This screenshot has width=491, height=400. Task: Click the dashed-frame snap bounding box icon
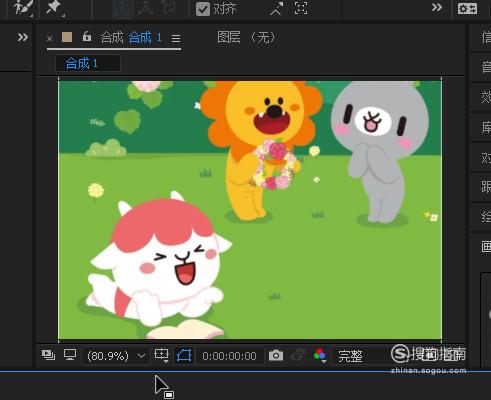pyautogui.click(x=301, y=8)
